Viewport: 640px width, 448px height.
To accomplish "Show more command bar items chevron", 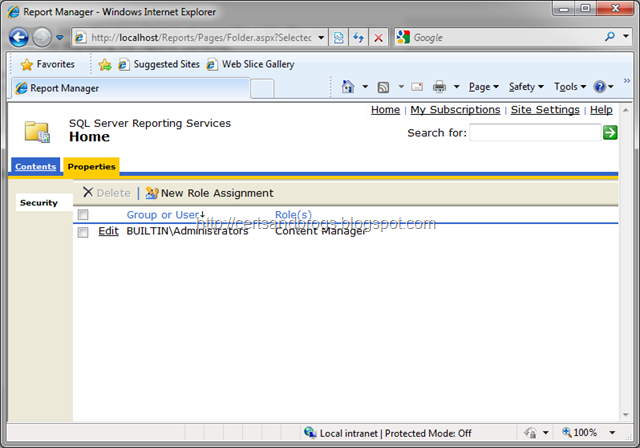I will coord(627,81).
